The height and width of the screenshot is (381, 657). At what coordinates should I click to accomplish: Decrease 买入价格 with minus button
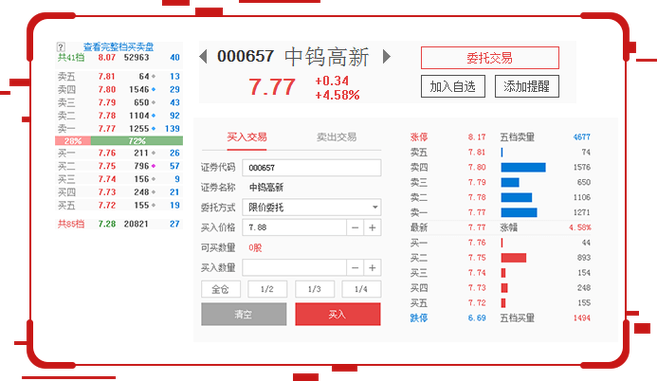pos(355,228)
